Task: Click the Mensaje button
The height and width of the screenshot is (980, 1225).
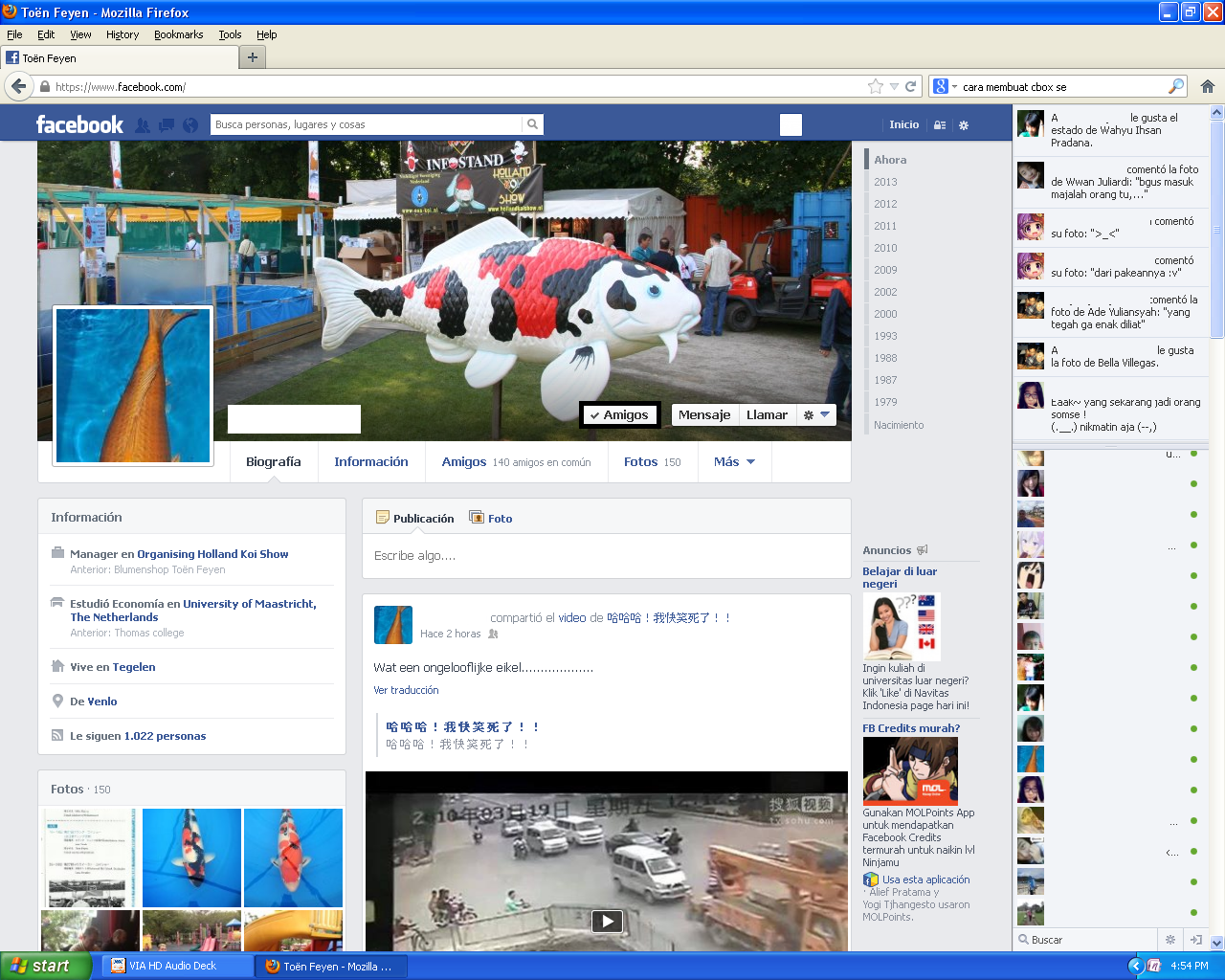Action: coord(704,414)
